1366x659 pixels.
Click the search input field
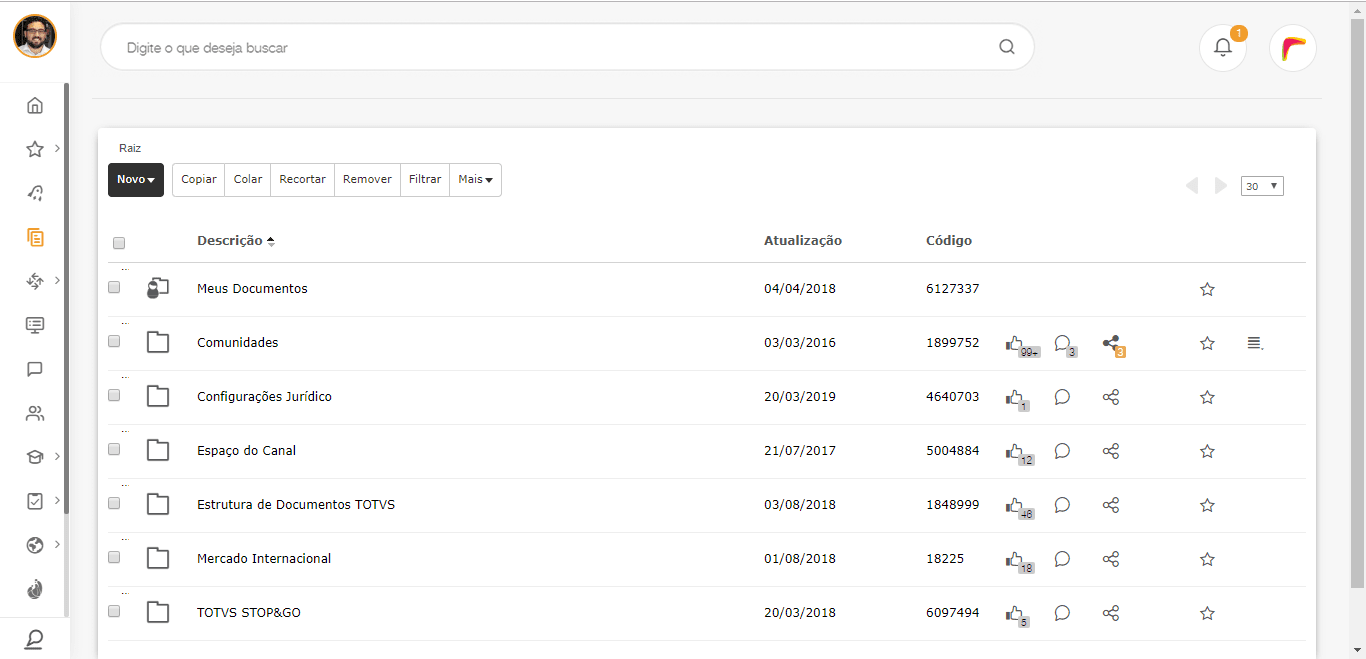click(x=550, y=47)
